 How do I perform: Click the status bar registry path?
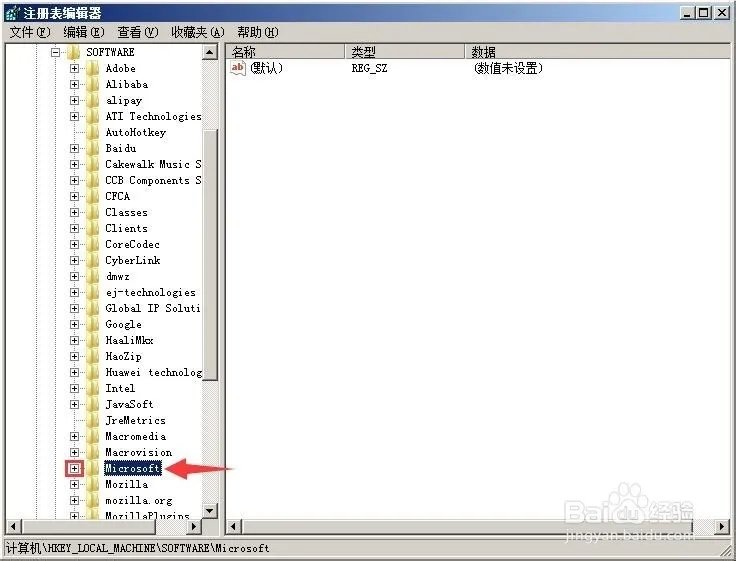(138, 548)
